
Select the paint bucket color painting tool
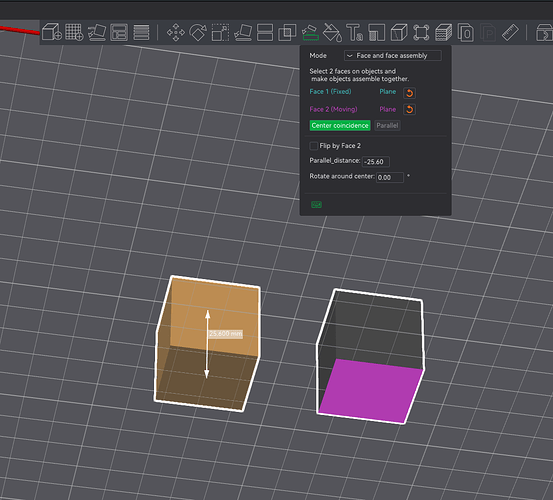point(333,32)
